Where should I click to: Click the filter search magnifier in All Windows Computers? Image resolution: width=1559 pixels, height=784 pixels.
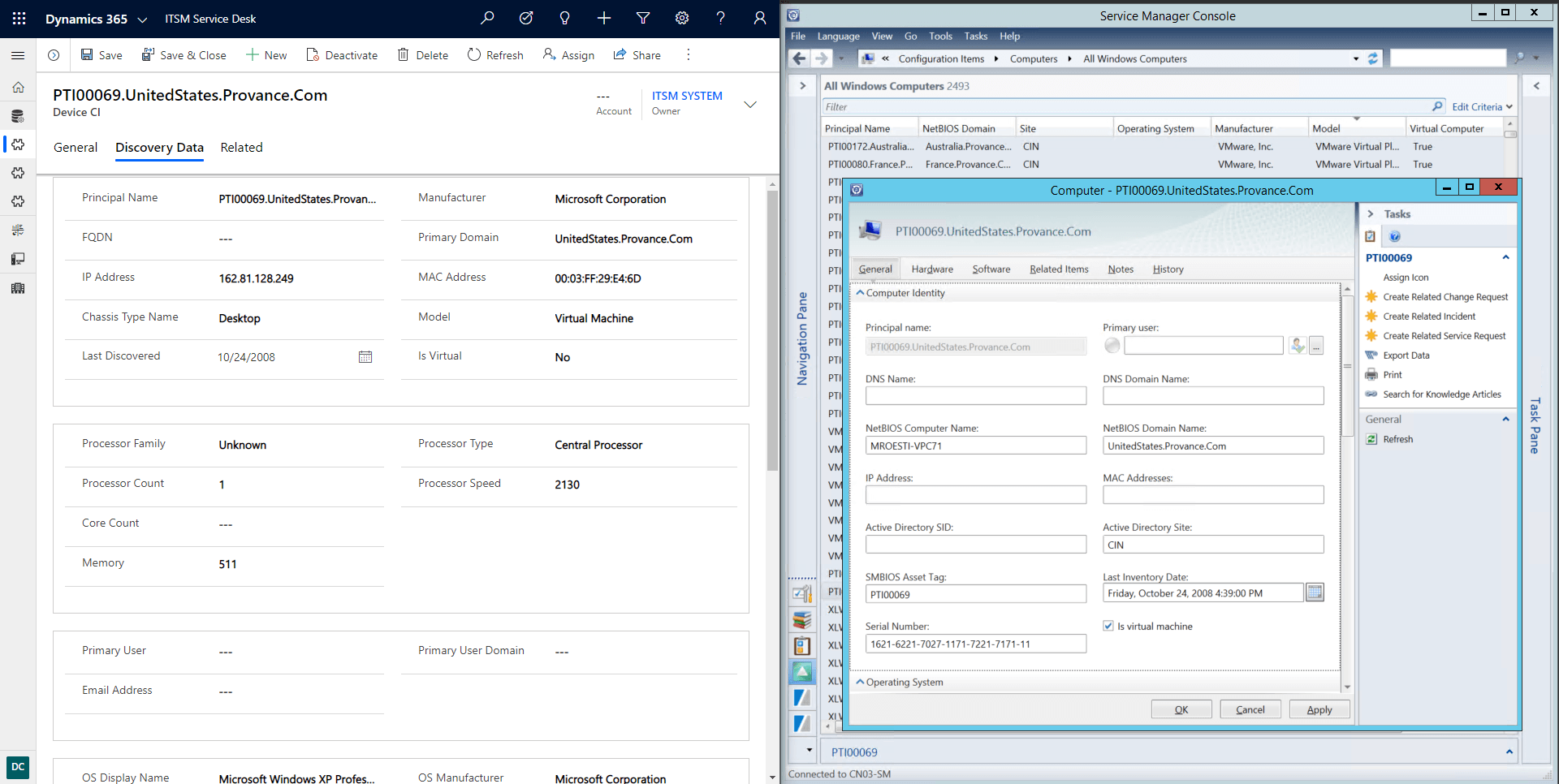click(1437, 106)
